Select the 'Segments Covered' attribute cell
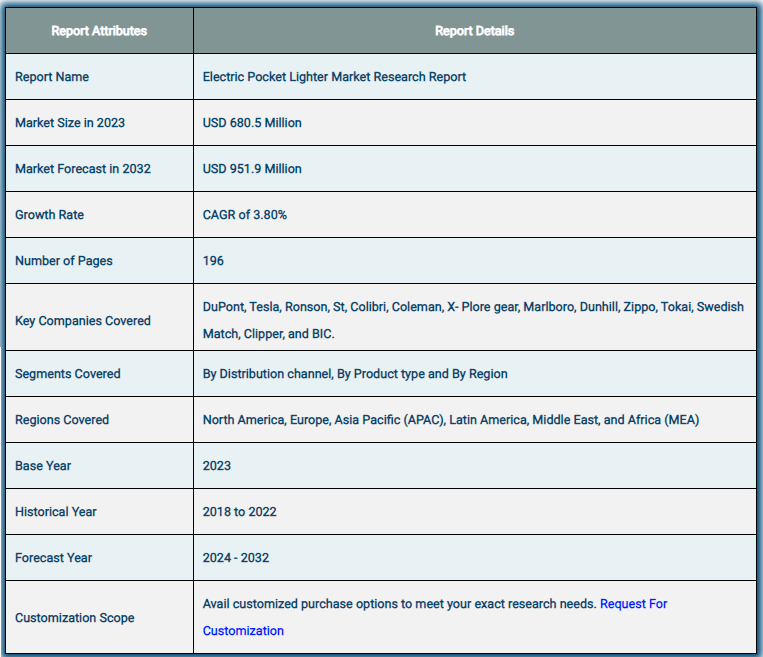 pos(99,374)
